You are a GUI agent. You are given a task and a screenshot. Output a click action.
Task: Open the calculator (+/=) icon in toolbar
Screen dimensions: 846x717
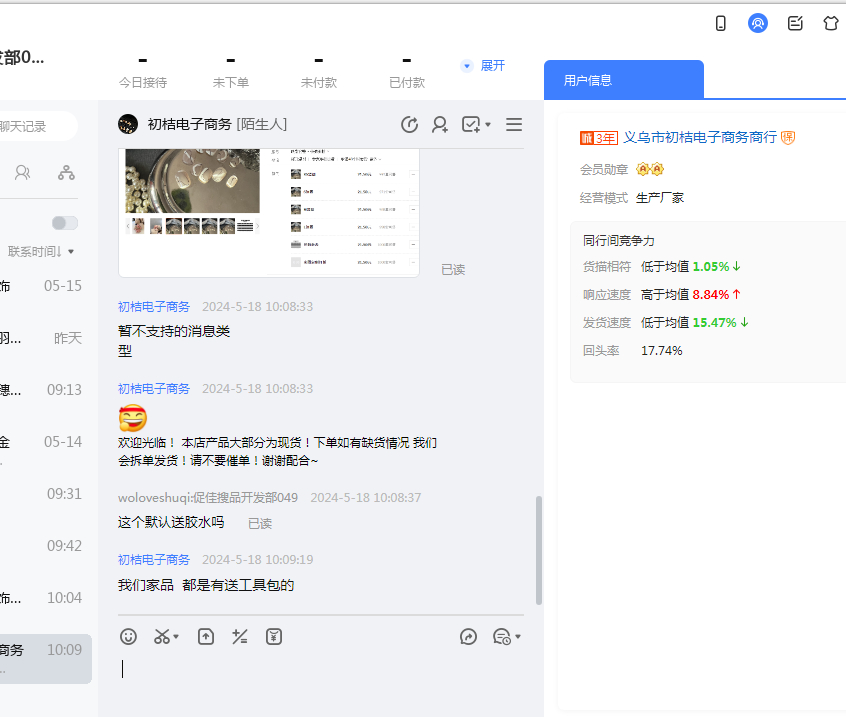click(x=240, y=636)
